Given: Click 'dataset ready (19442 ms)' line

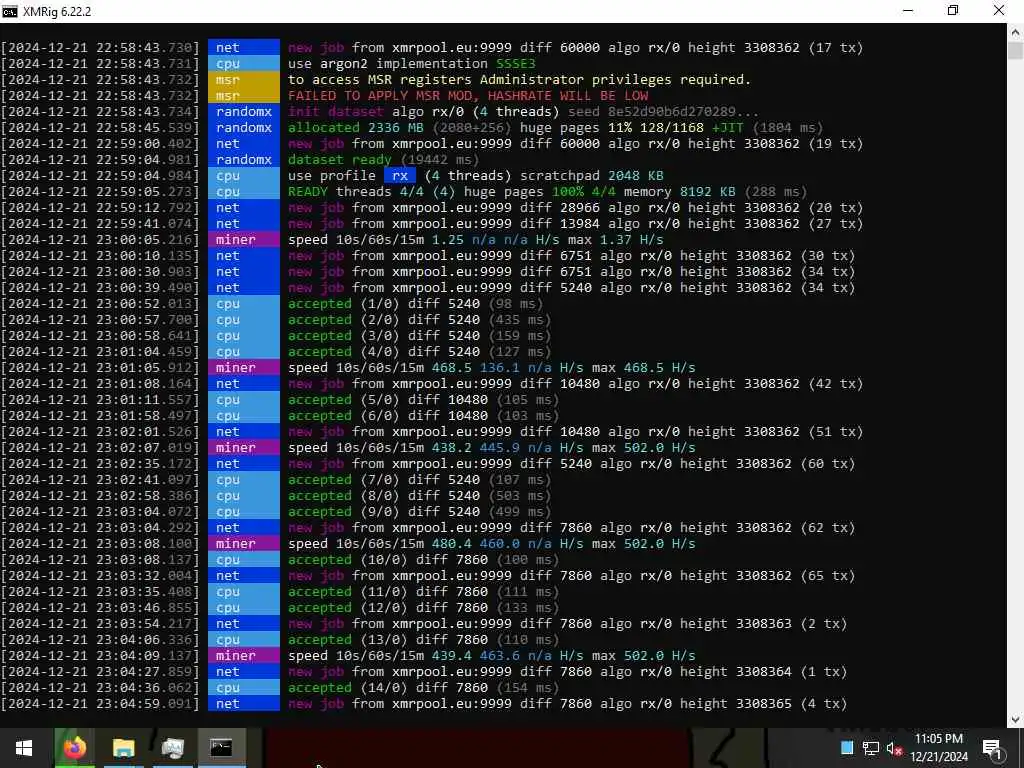Looking at the screenshot, I should point(383,159).
